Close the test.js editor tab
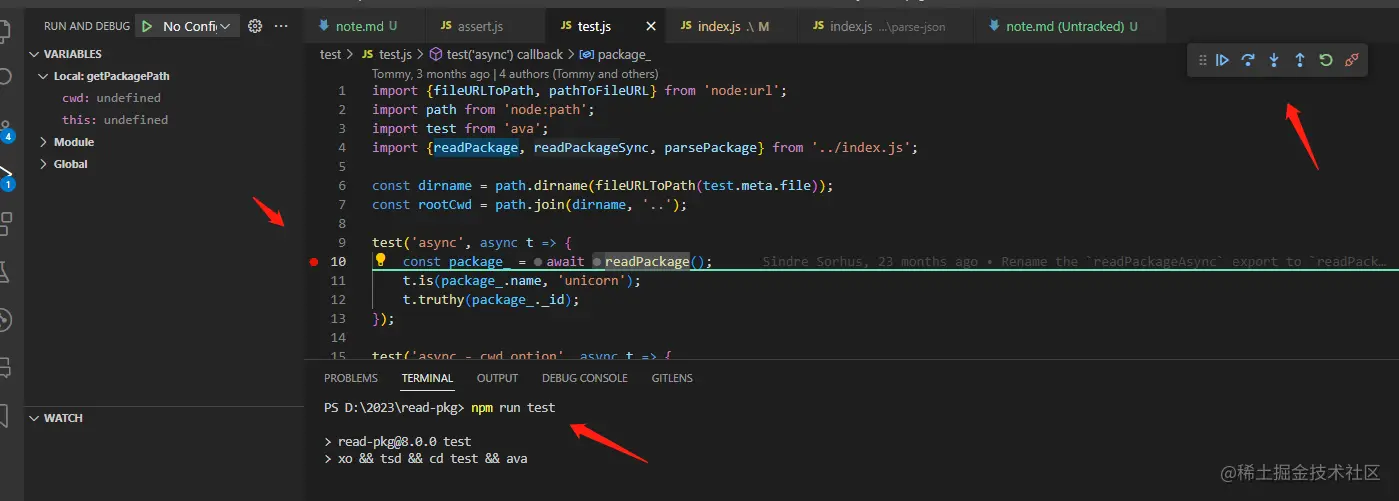The width and height of the screenshot is (1399, 501). pos(651,26)
